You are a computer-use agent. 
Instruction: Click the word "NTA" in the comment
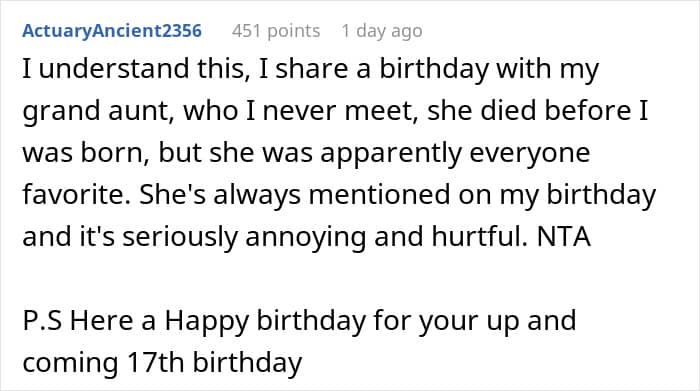[563, 236]
